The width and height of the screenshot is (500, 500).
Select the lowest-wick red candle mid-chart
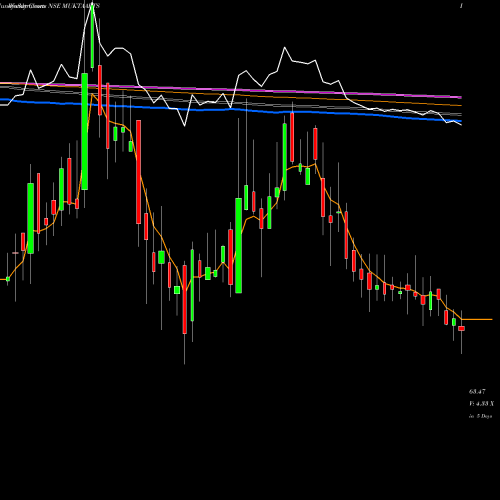coord(184,299)
